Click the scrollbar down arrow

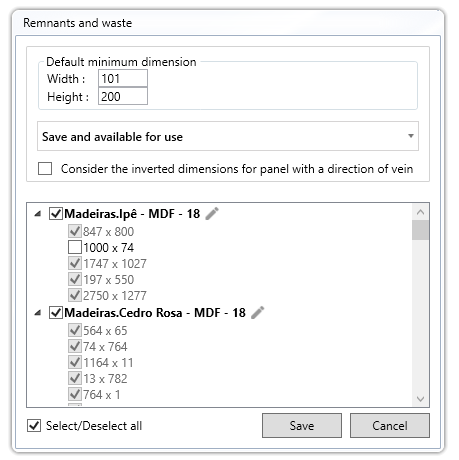420,399
